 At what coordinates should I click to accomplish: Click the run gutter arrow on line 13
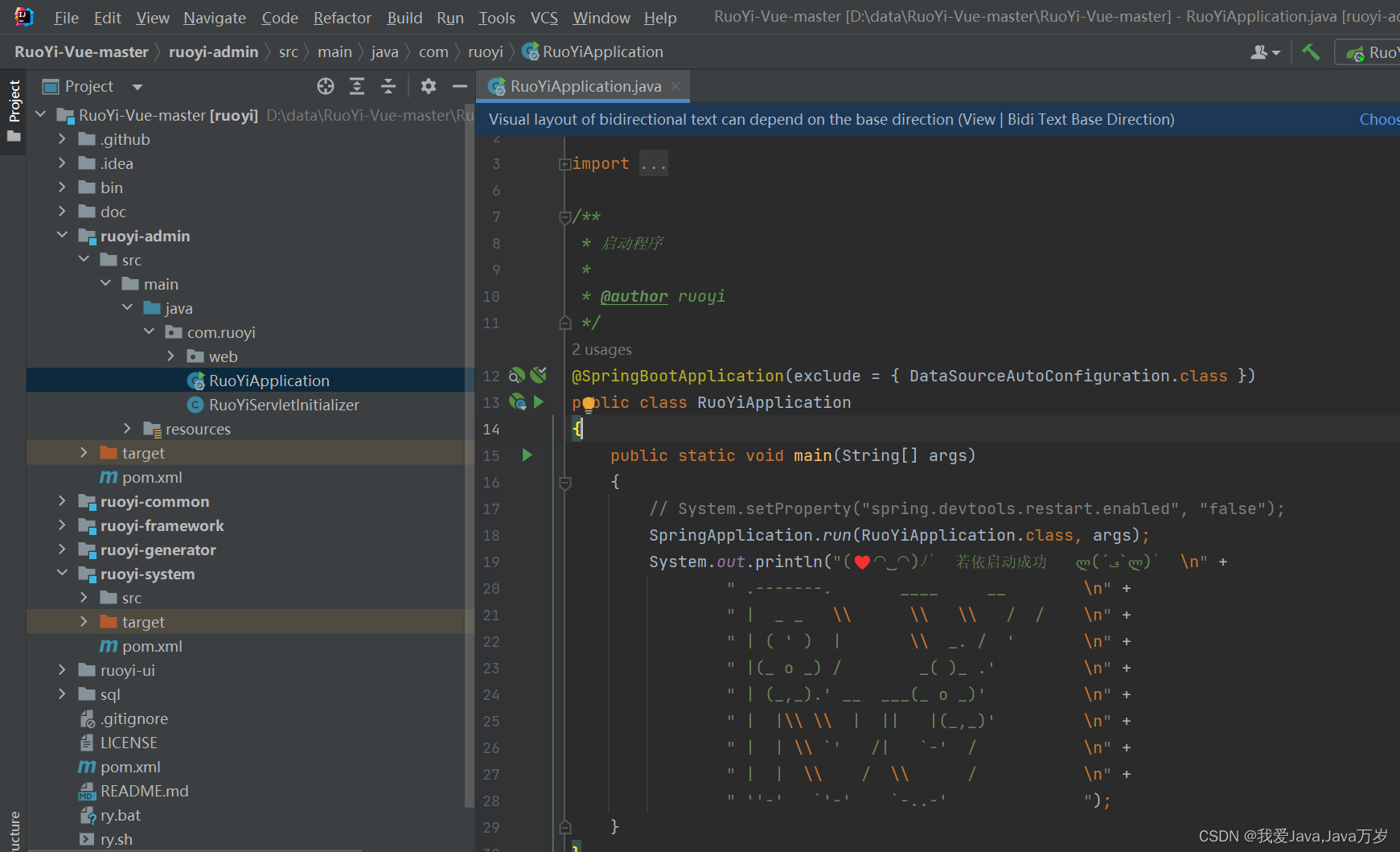click(x=539, y=401)
